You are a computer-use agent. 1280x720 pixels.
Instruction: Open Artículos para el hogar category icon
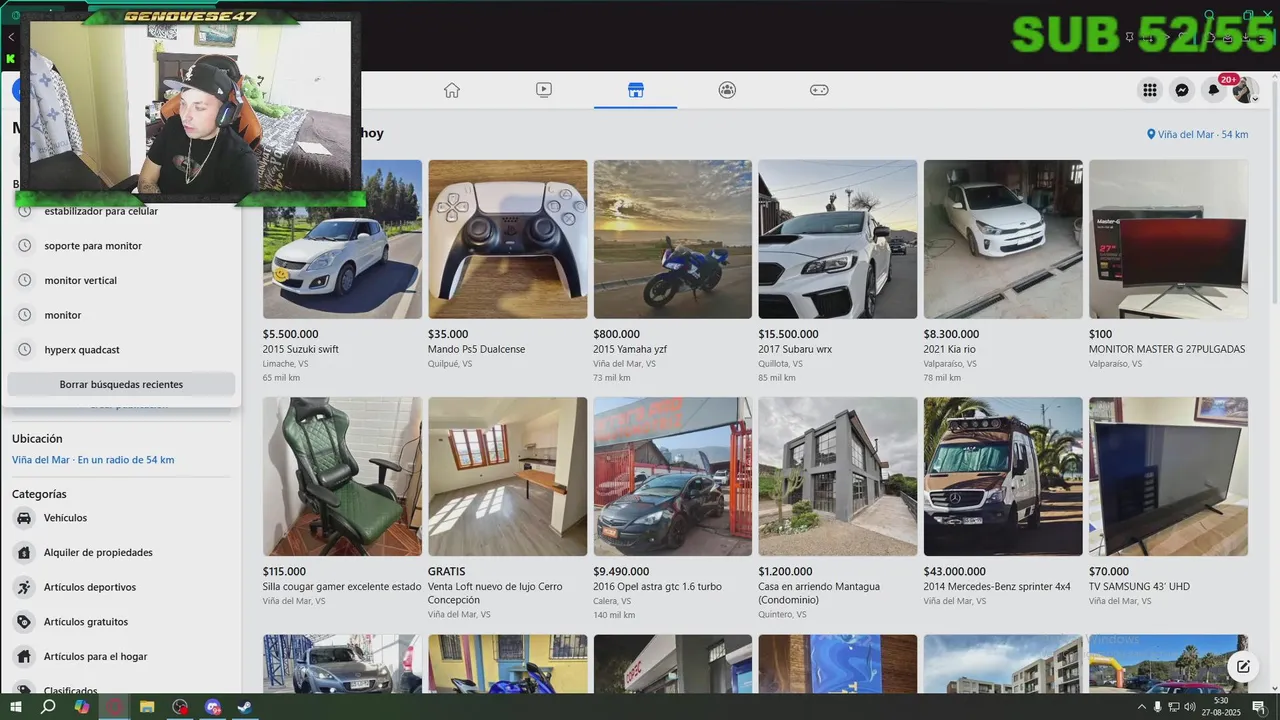(23, 657)
